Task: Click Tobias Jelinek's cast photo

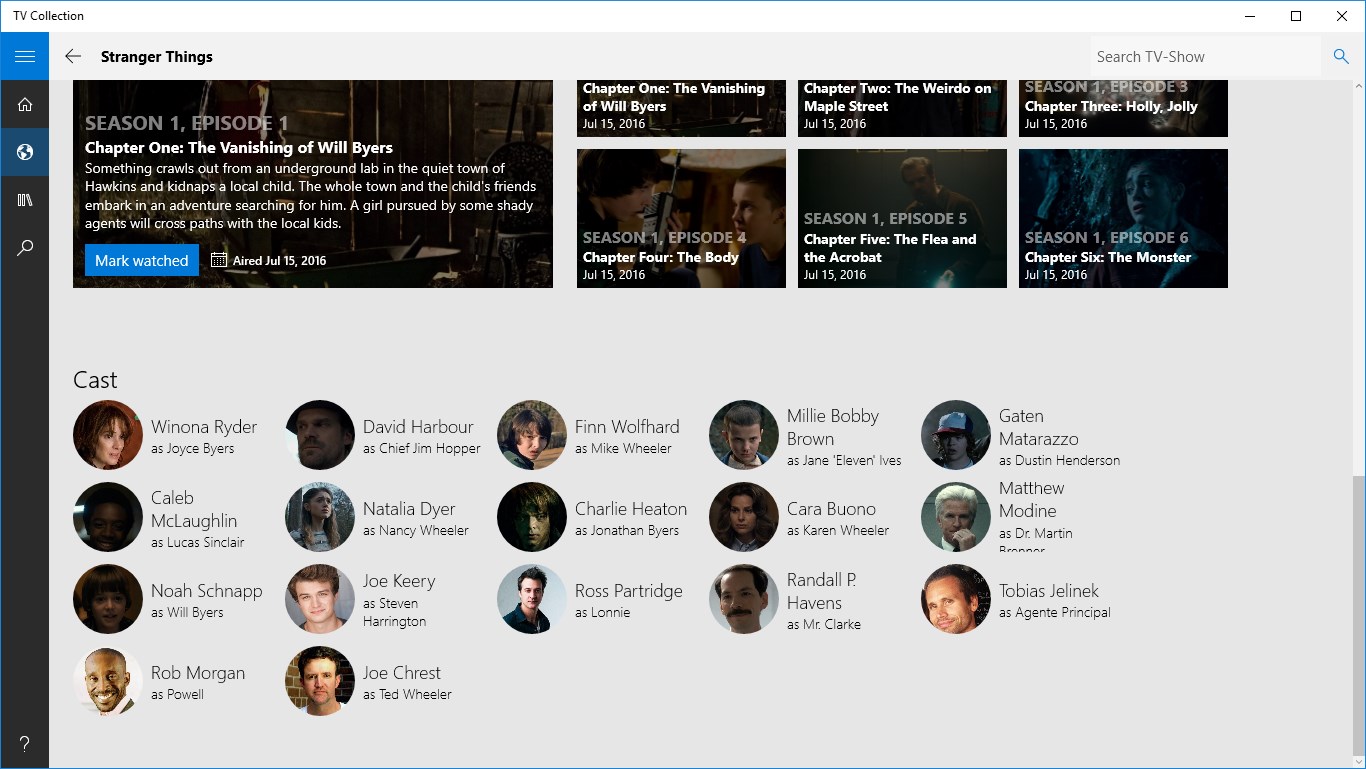Action: click(956, 599)
